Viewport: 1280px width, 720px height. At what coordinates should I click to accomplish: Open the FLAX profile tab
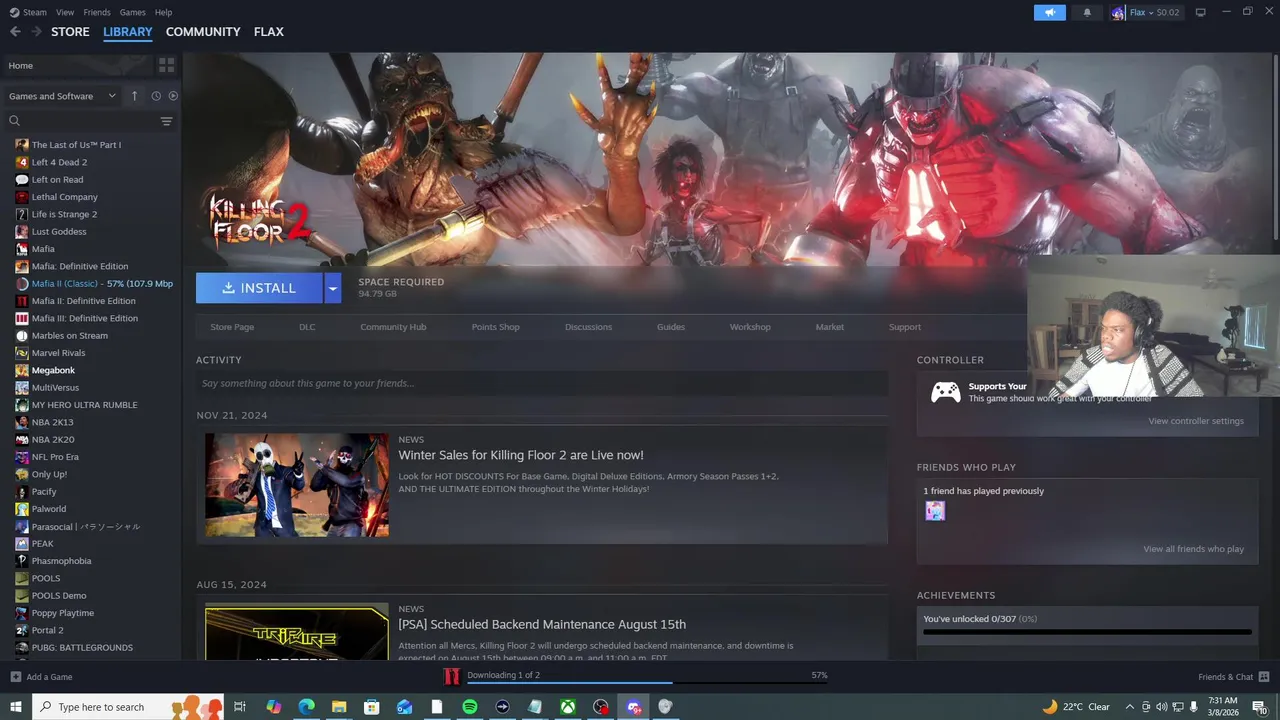(x=269, y=32)
